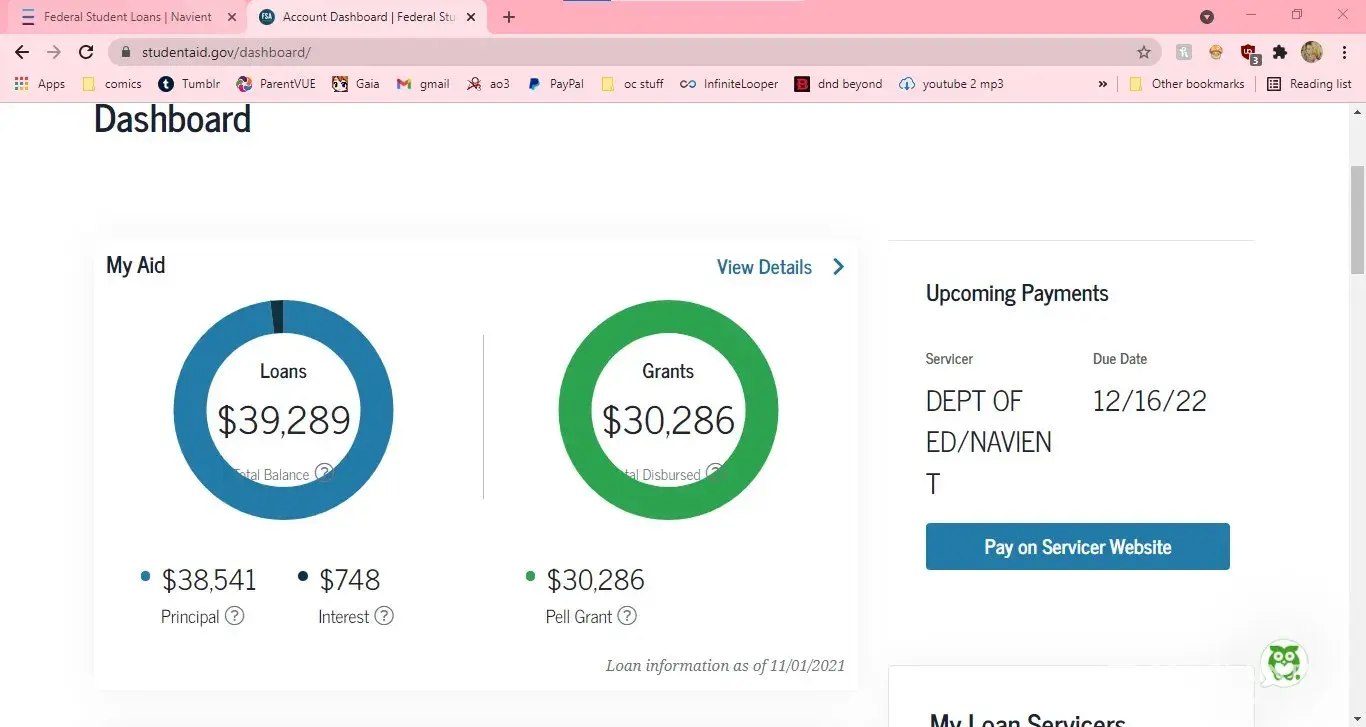Open the Chrome profile avatar
The image size is (1366, 727).
tap(1312, 52)
